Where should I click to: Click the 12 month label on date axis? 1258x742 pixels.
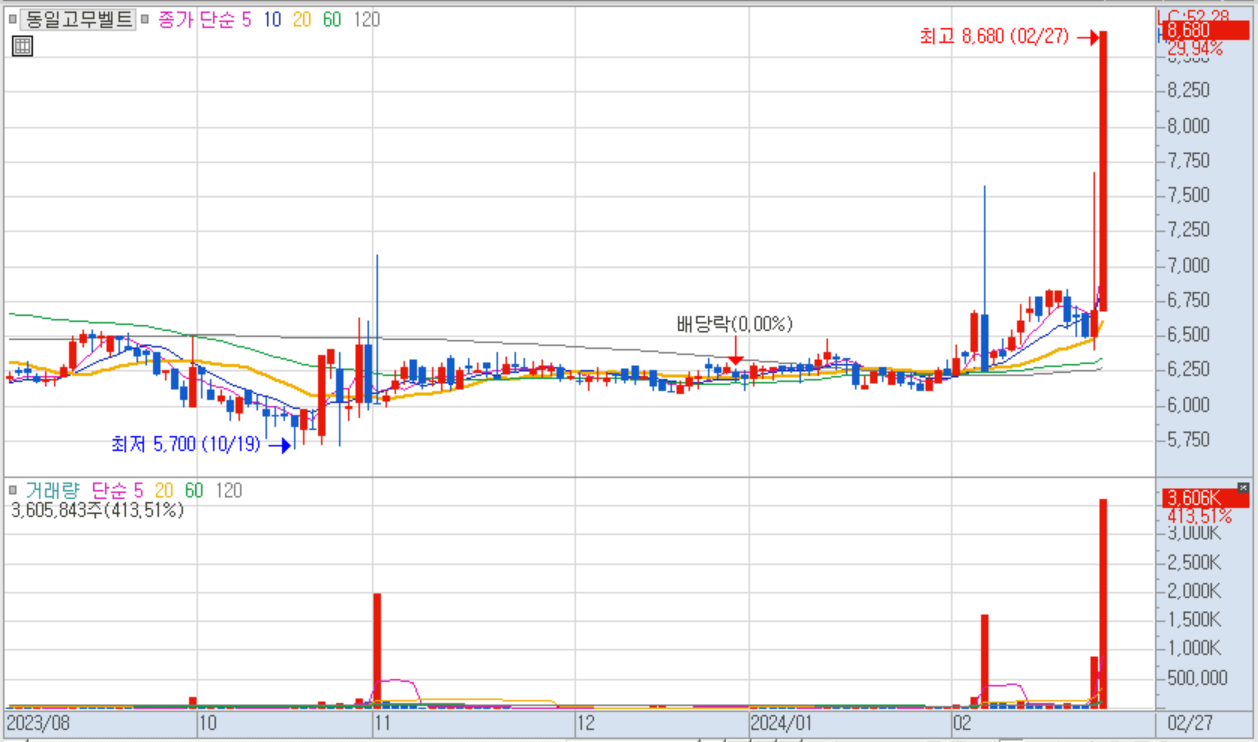(x=586, y=722)
